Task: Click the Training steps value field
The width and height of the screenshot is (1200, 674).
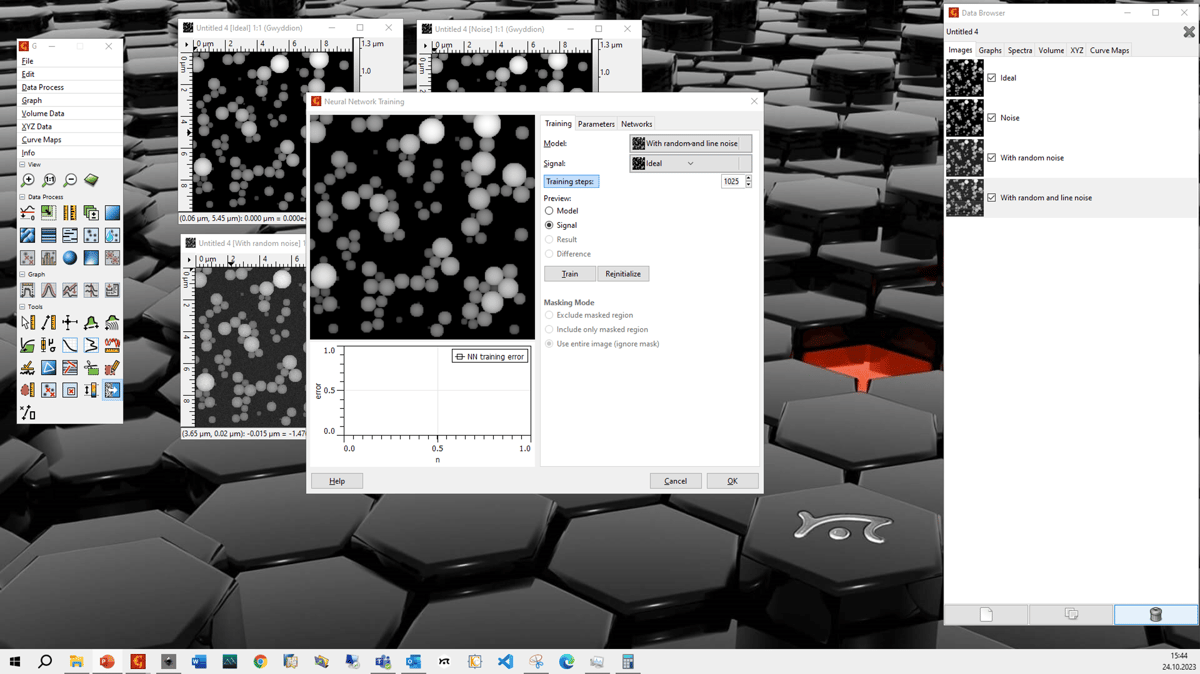Action: 731,182
